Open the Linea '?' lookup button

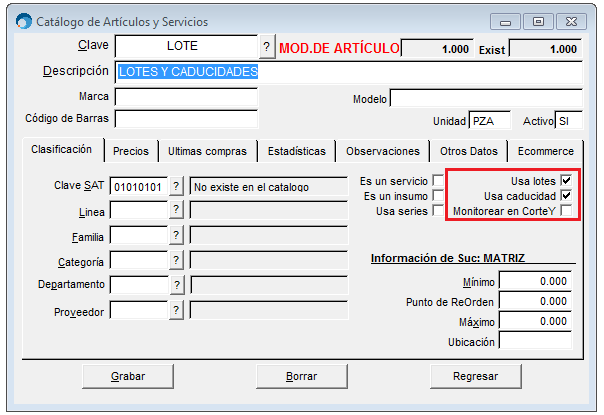pyautogui.click(x=176, y=210)
